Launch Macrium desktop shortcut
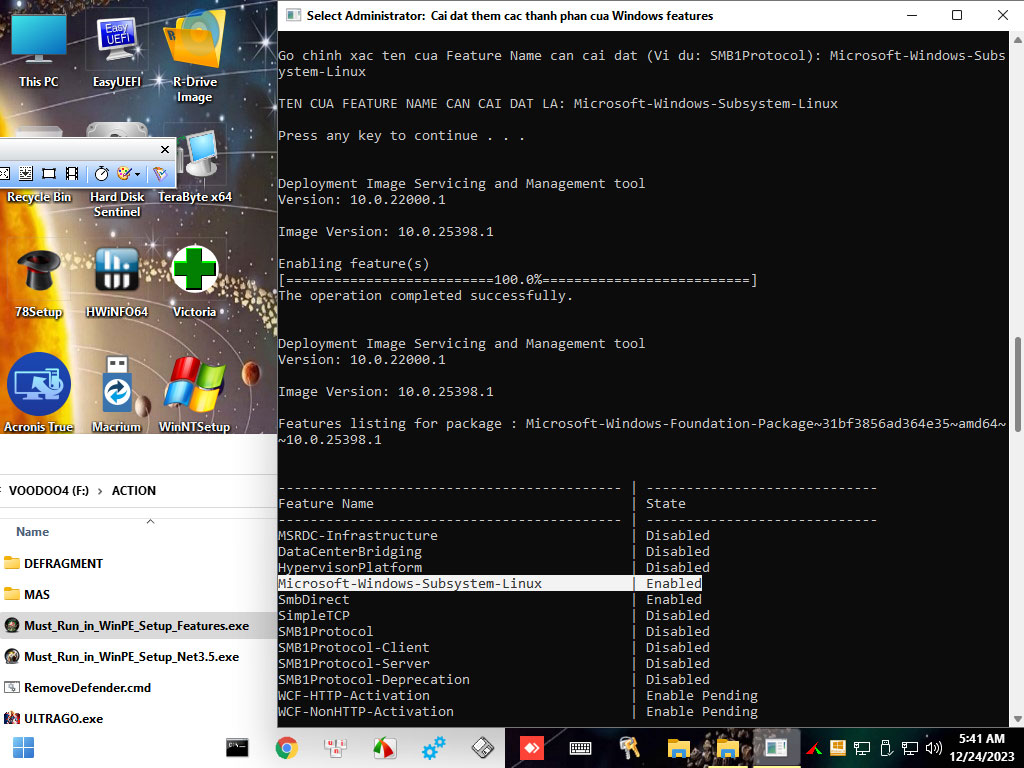The width and height of the screenshot is (1024, 768). 117,392
